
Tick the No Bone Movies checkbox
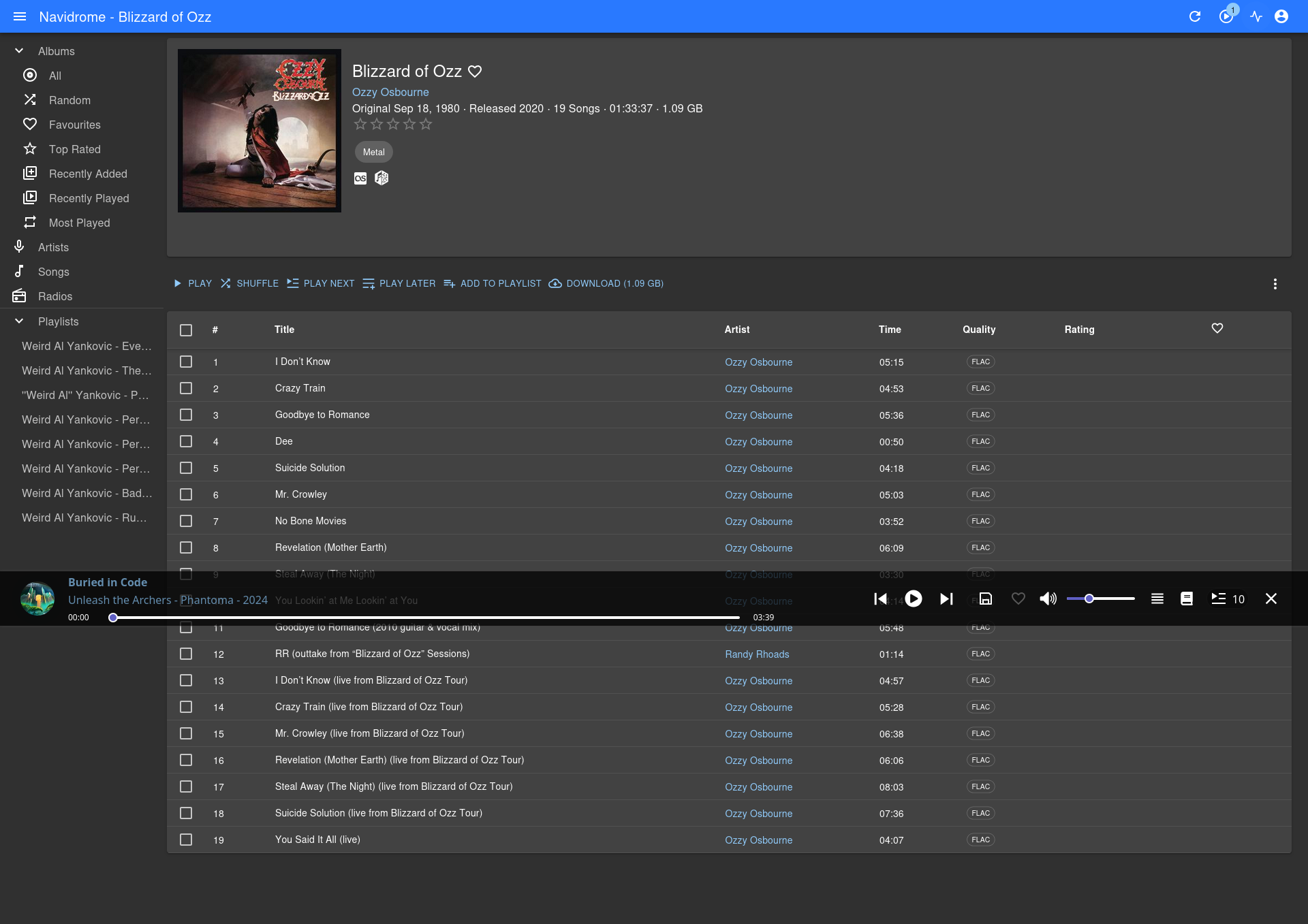[x=186, y=521]
